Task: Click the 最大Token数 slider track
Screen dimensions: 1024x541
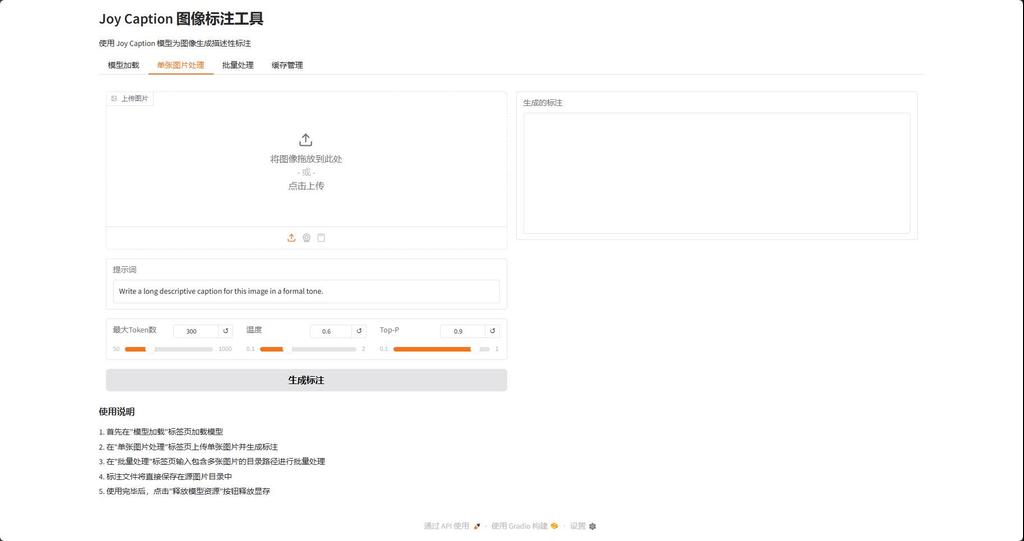Action: (x=168, y=350)
